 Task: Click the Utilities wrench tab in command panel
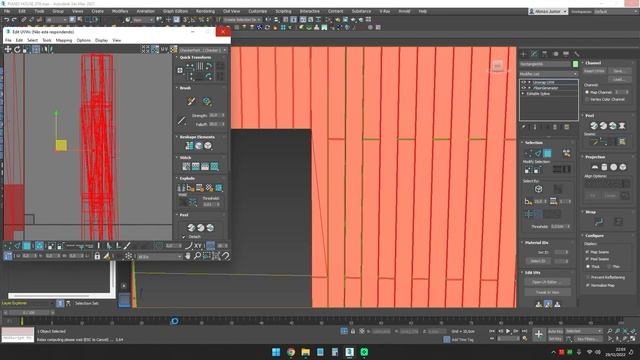576,54
